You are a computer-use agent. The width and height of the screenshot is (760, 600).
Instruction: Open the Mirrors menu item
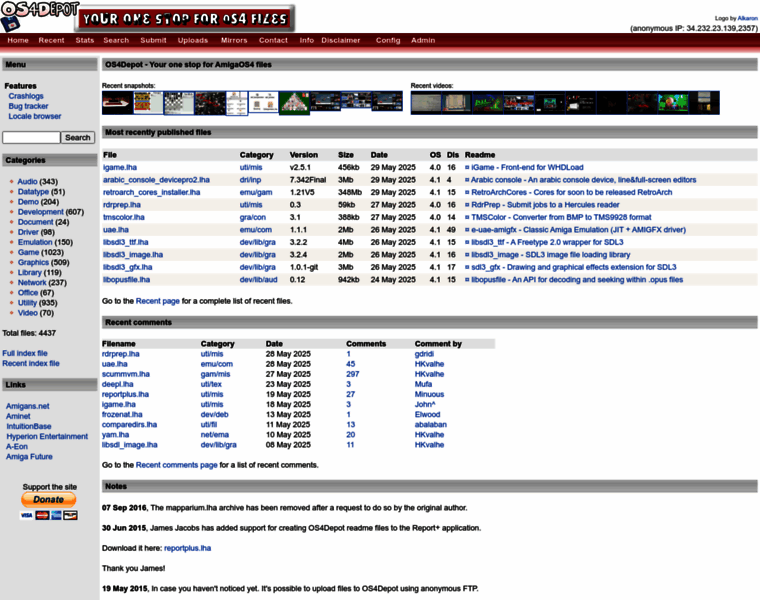coord(234,40)
